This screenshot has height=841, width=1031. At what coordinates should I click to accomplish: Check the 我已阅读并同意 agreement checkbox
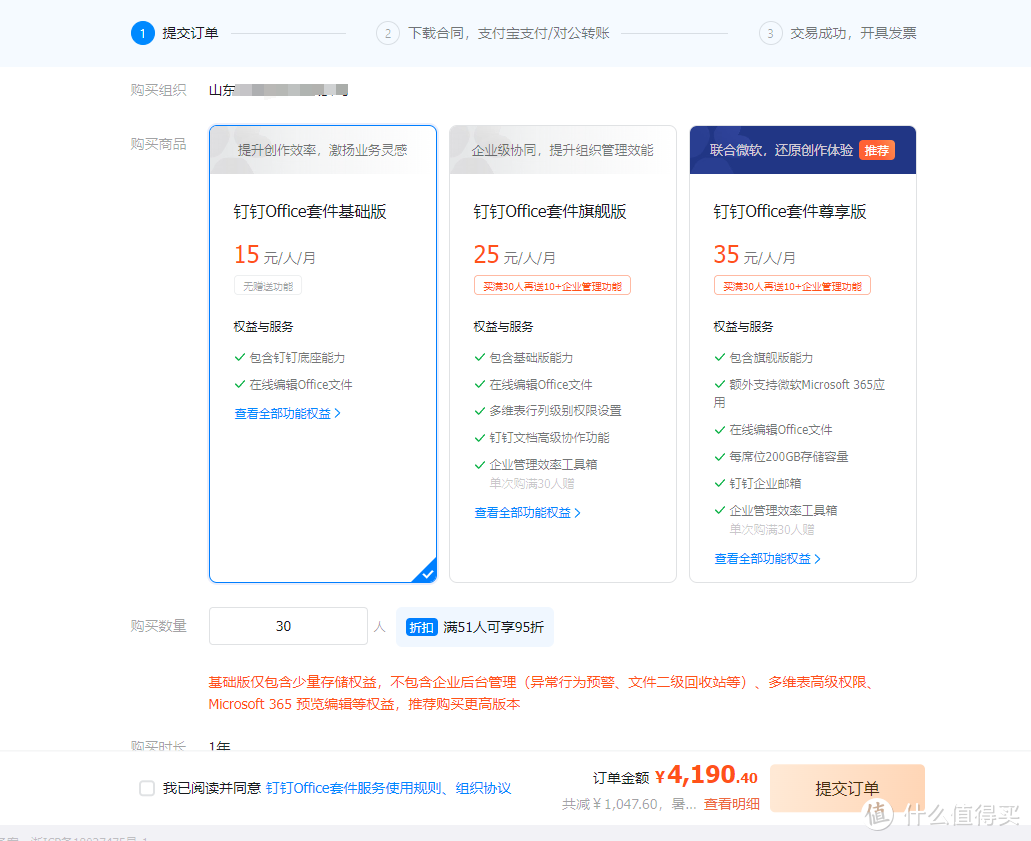(147, 788)
